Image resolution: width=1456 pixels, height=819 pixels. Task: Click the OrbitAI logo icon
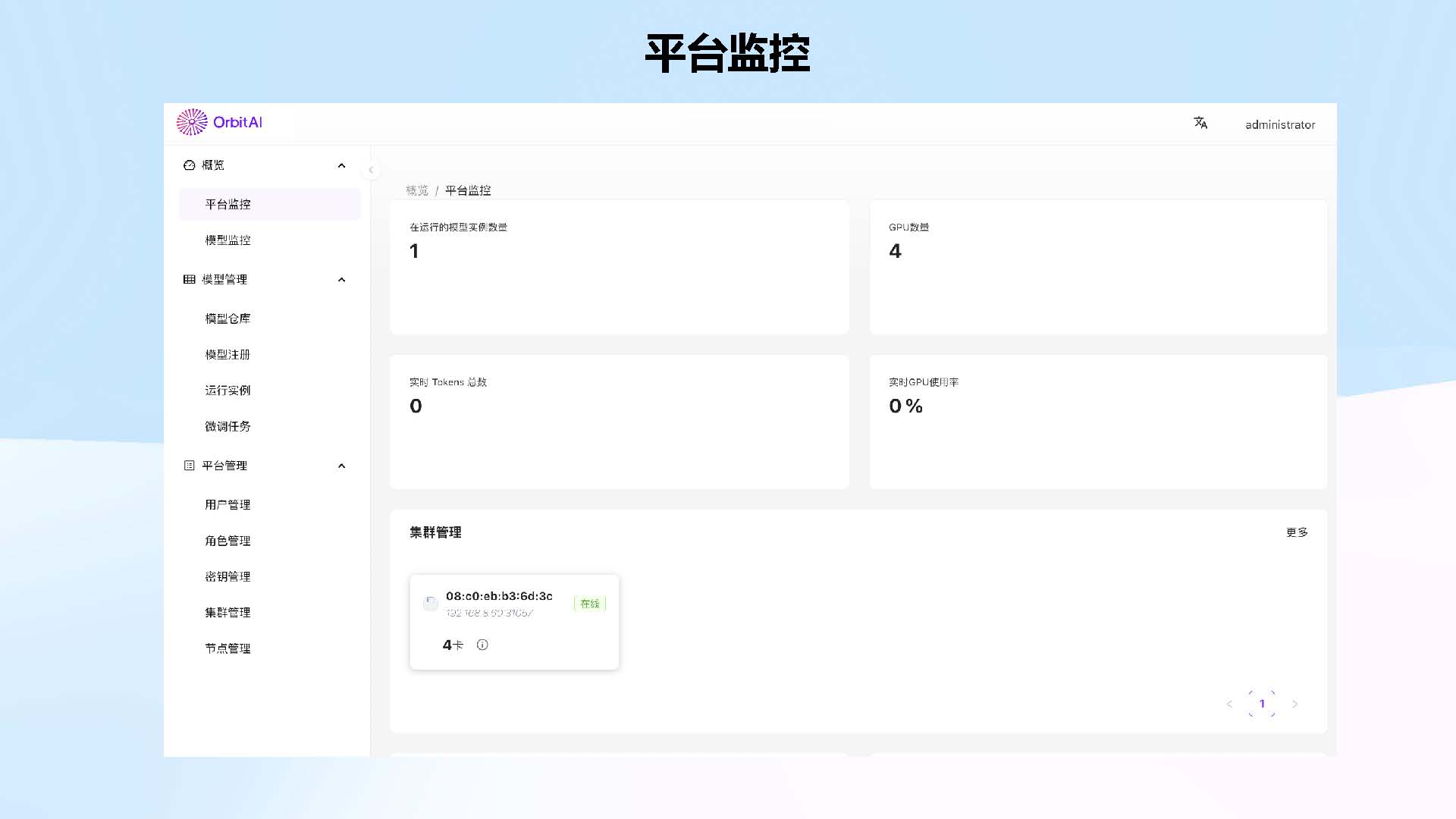tap(192, 122)
